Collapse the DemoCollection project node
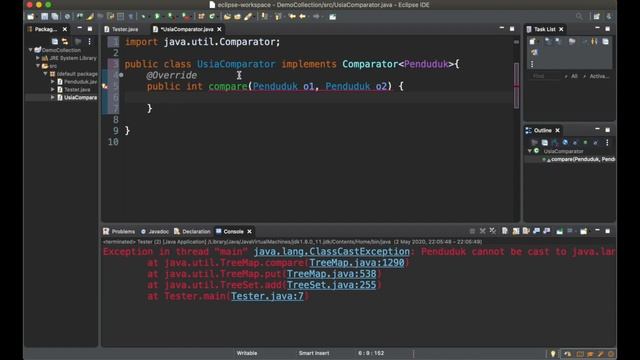640x360 pixels. [31, 50]
